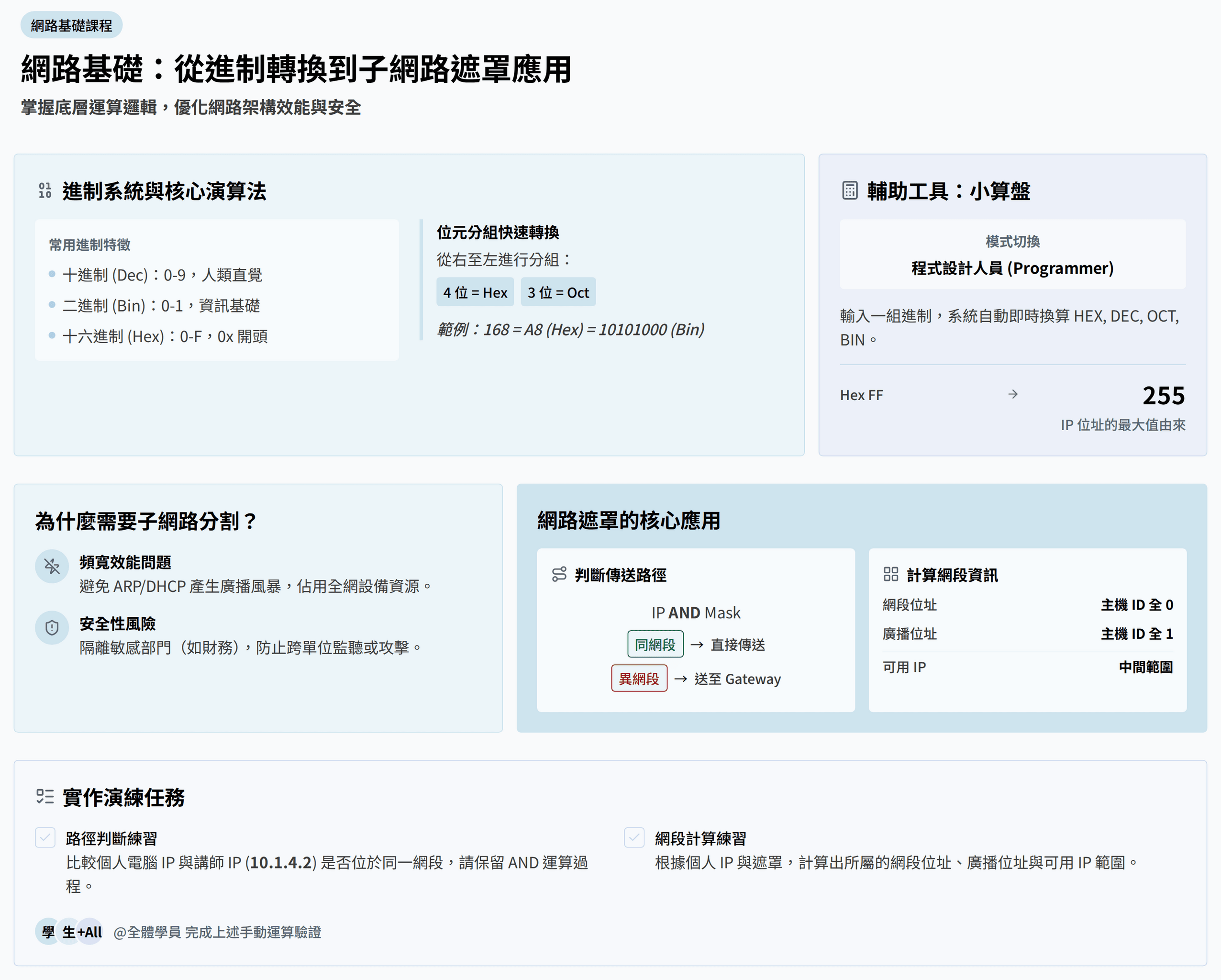Click the arrow icon after Hex FF

pos(1012,394)
